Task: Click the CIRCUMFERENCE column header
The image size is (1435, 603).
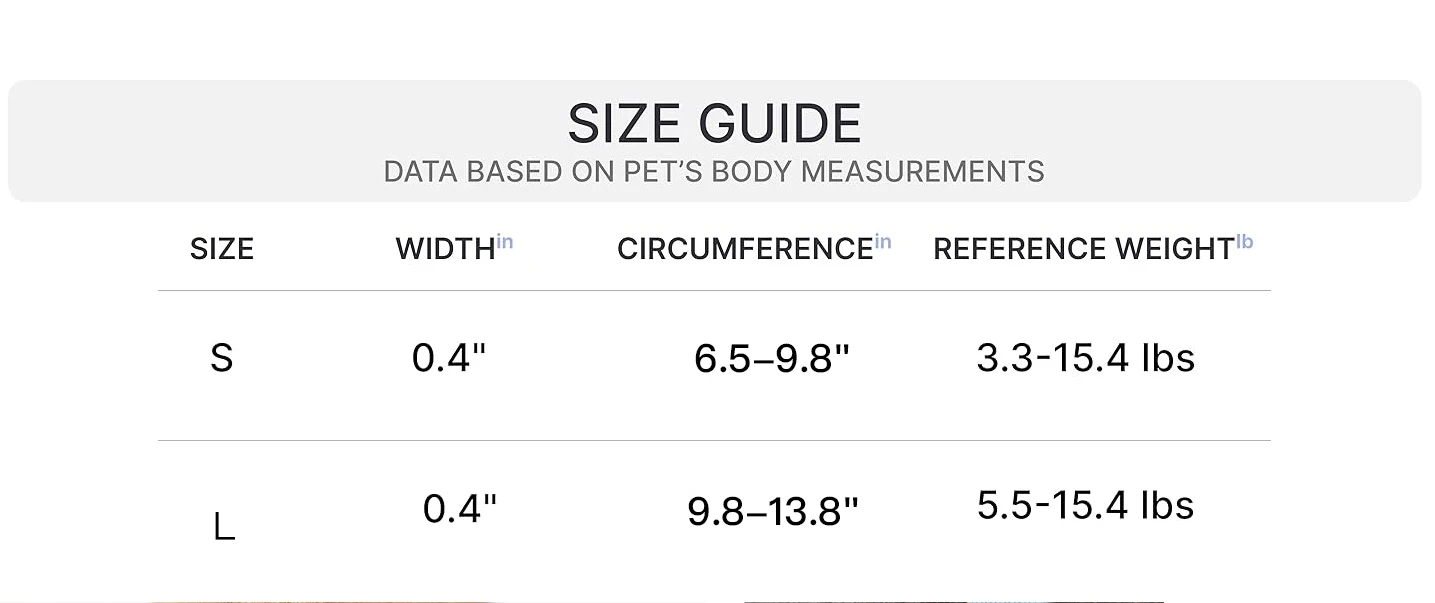Action: pyautogui.click(x=745, y=249)
